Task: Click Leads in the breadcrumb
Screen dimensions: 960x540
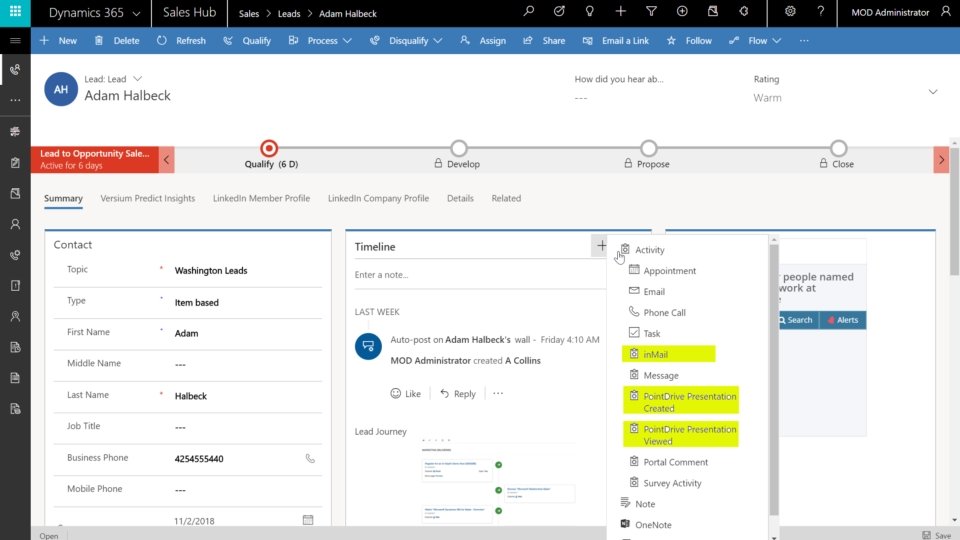Action: [x=288, y=13]
